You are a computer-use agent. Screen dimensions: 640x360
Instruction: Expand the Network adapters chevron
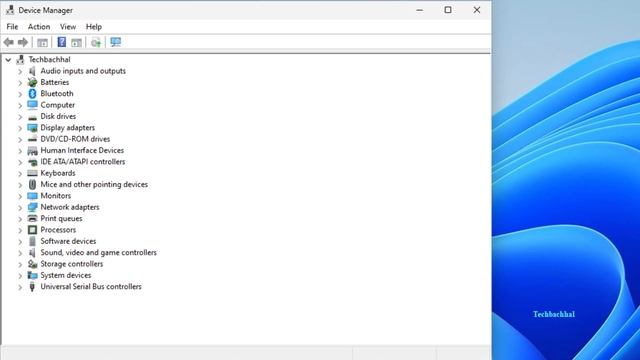tap(20, 208)
